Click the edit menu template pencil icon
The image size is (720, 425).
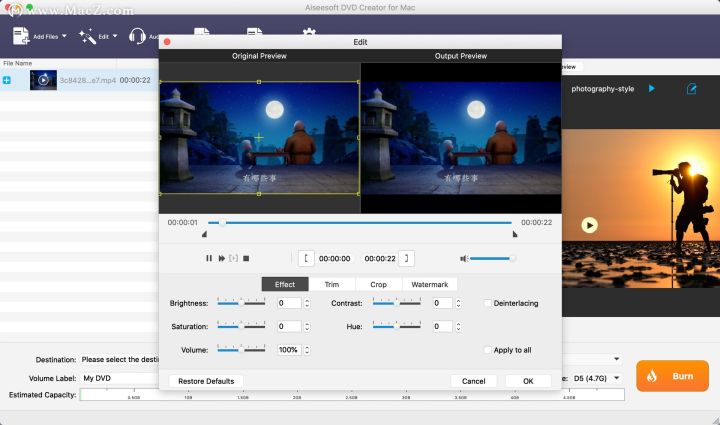pyautogui.click(x=691, y=89)
